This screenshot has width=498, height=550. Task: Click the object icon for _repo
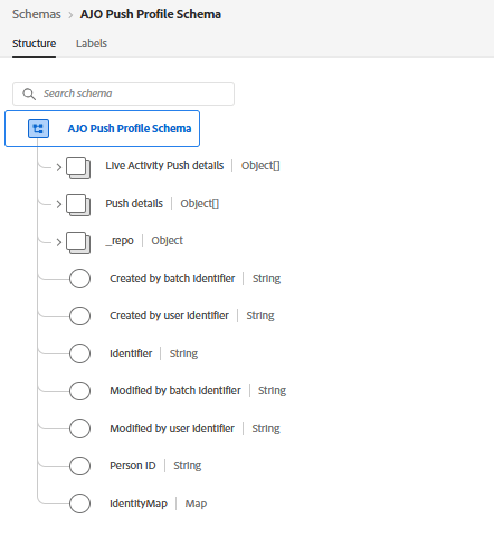coord(79,243)
